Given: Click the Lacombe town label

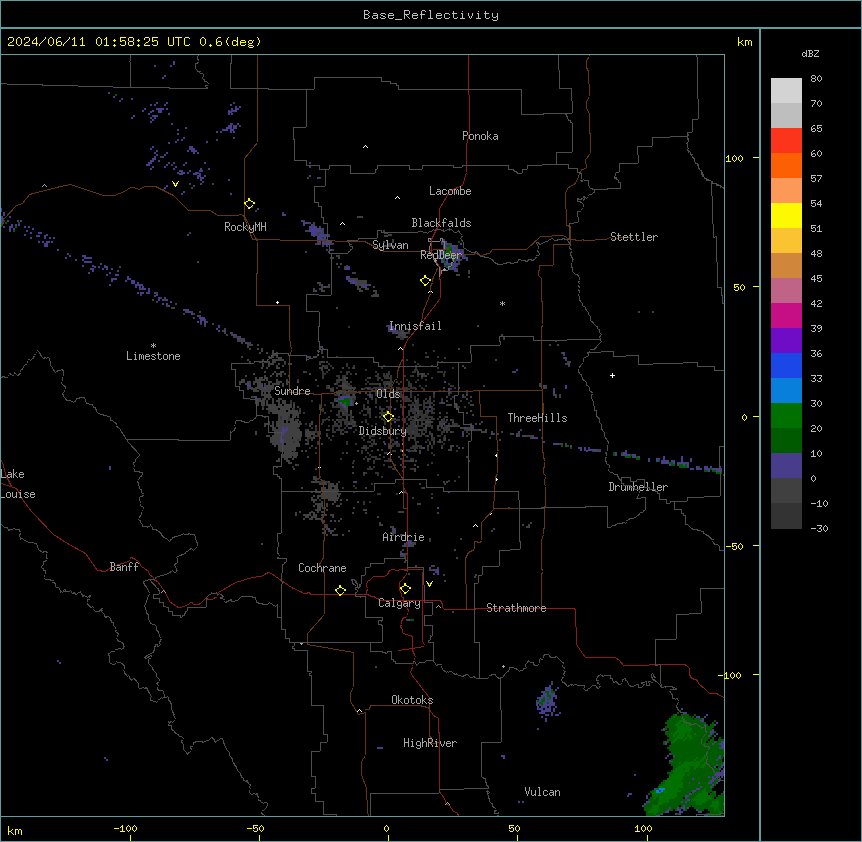Looking at the screenshot, I should click(450, 191).
